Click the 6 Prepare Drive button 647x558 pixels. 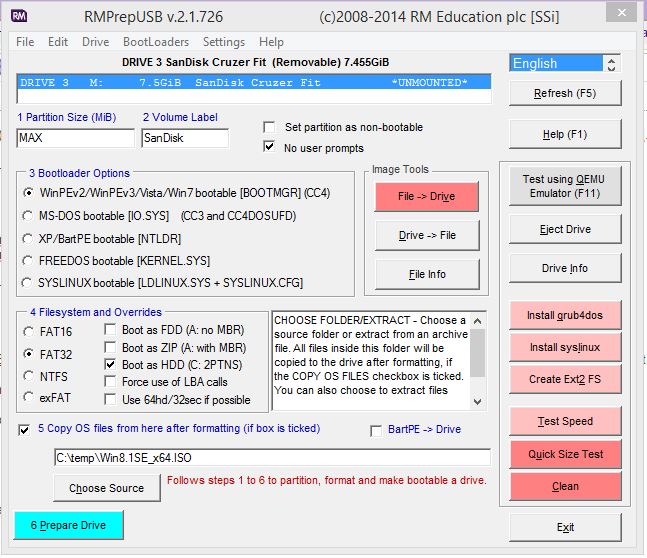point(68,525)
